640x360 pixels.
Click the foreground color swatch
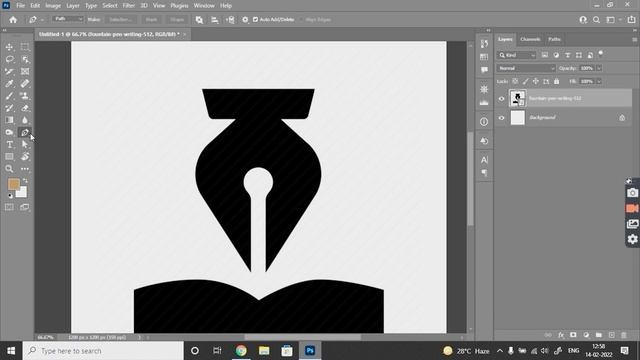click(13, 184)
